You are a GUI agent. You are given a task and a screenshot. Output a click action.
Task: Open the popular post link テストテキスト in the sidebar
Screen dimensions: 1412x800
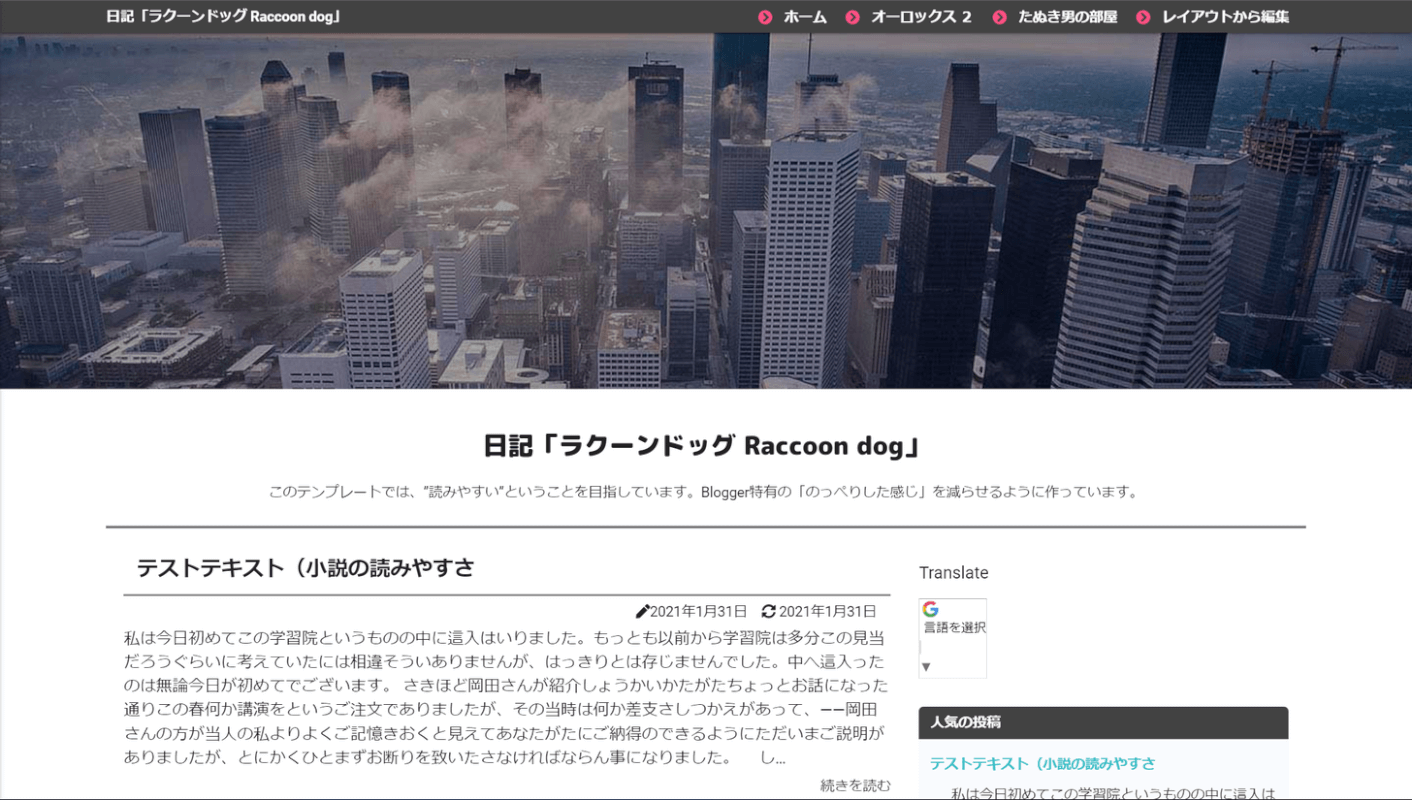(x=1042, y=764)
